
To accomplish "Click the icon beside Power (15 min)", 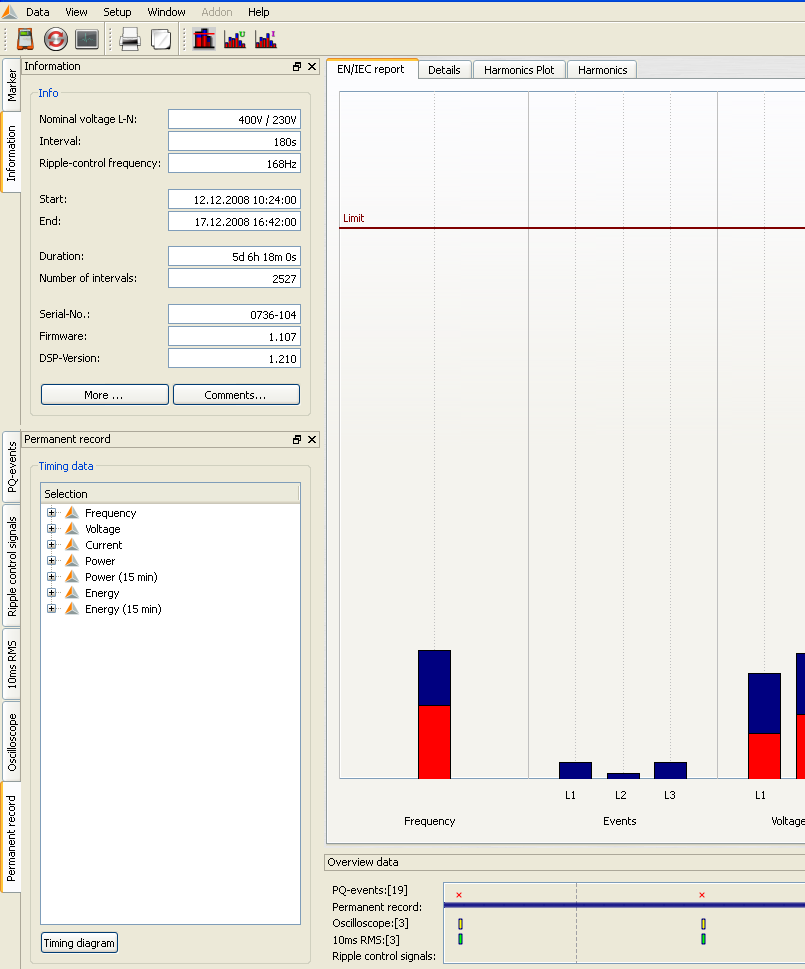I will tap(72, 577).
